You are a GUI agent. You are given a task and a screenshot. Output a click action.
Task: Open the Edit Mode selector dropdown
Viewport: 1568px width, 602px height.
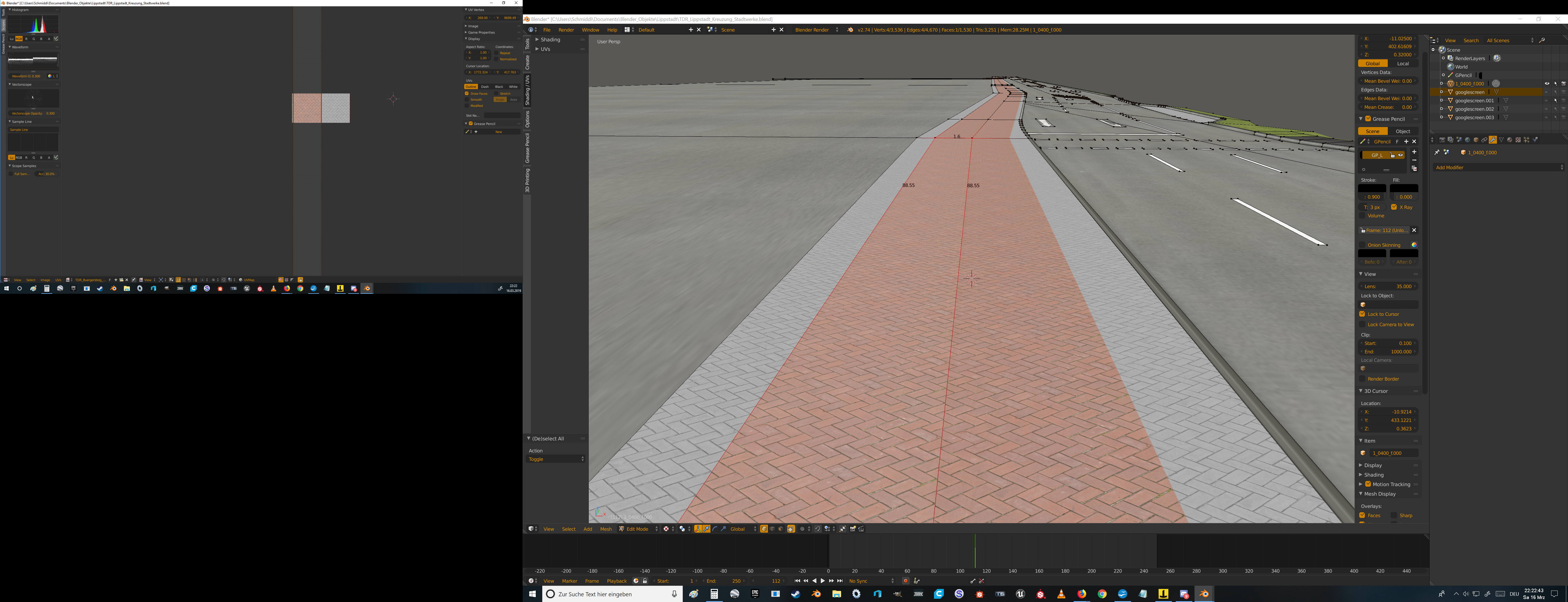[638, 529]
